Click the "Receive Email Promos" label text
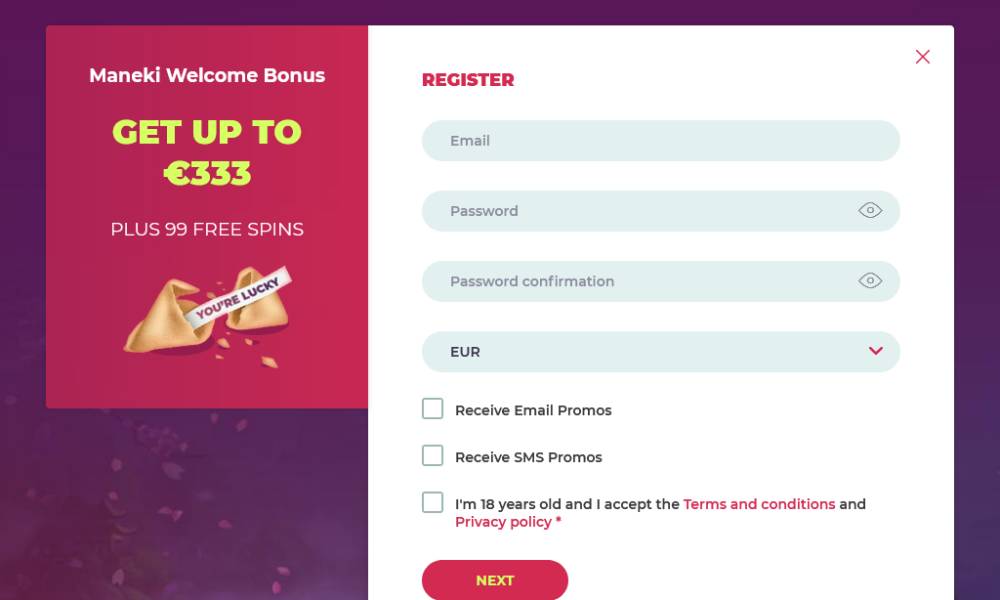Image resolution: width=1000 pixels, height=600 pixels. point(533,410)
